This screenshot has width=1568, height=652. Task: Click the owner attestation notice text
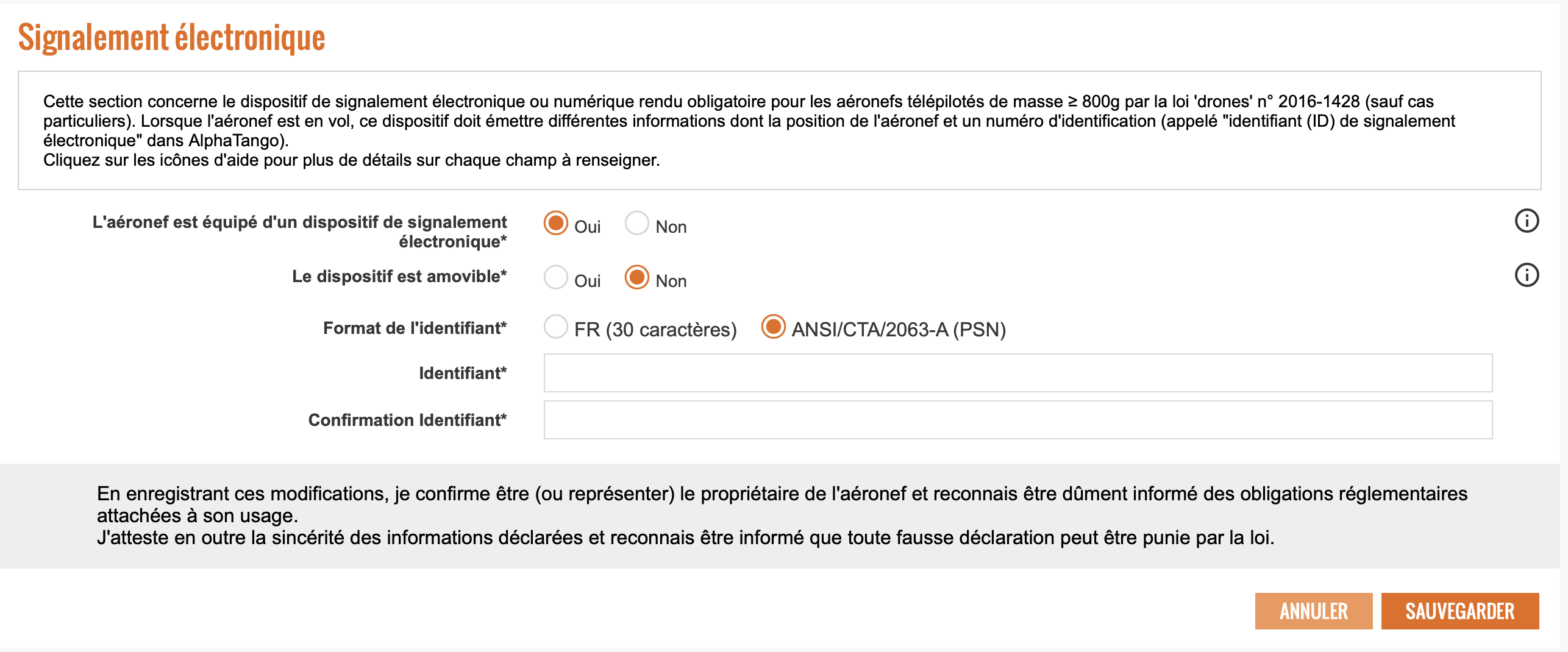[x=782, y=516]
